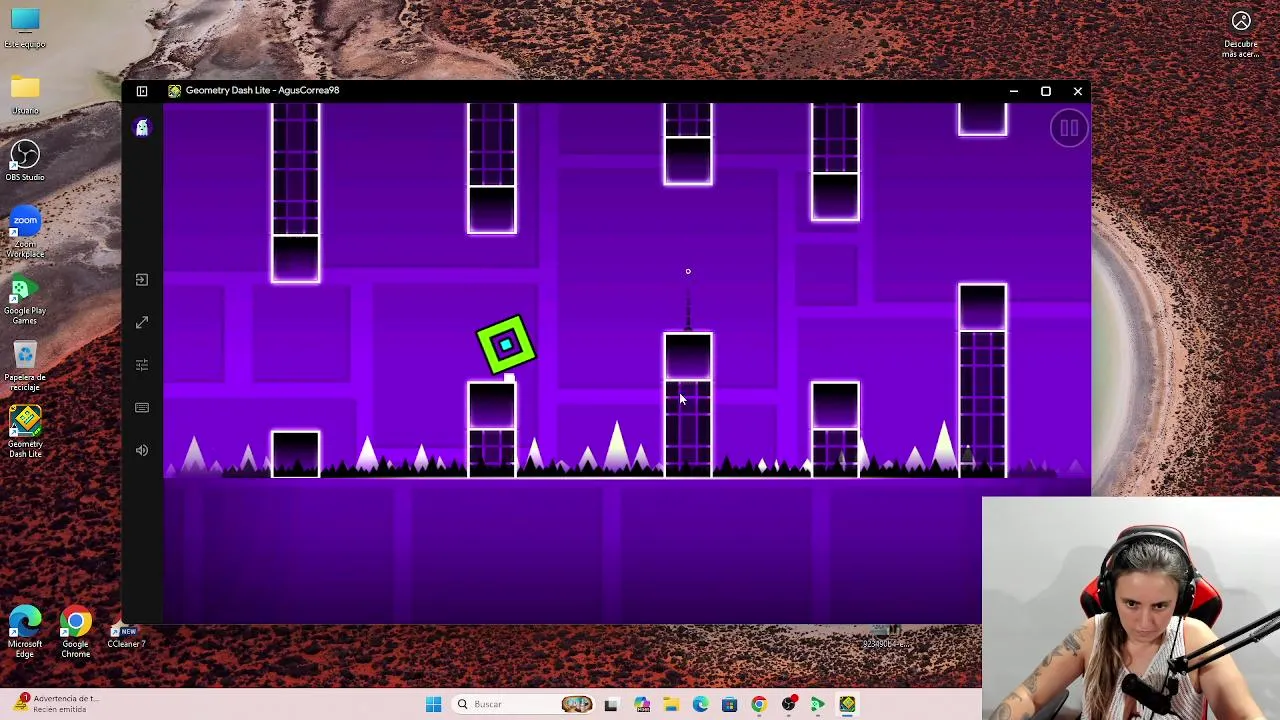Maximize the Geometry Dash Lite window
Screen dimensions: 1280x720
[1046, 91]
